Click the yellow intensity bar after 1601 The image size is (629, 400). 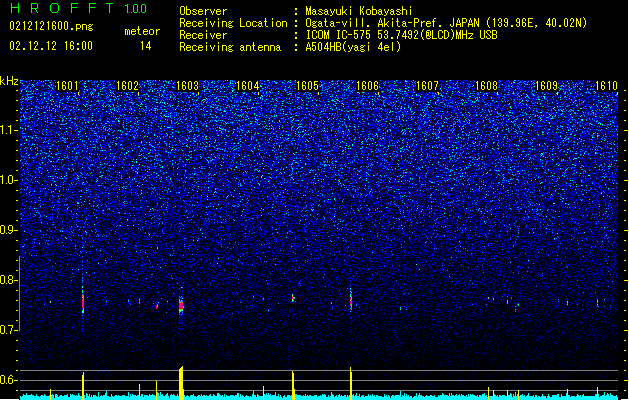point(83,386)
